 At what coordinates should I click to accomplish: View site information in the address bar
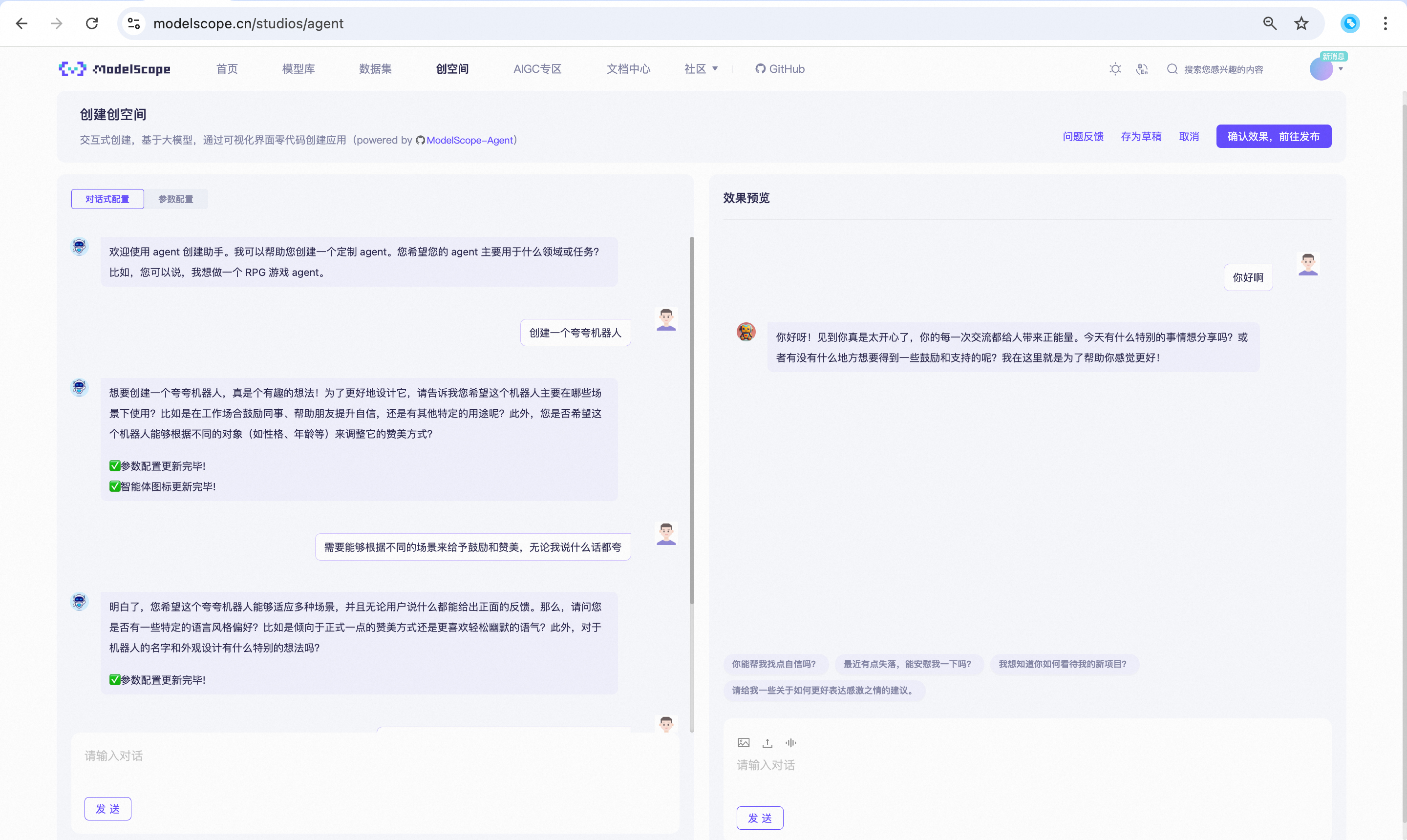coord(134,23)
